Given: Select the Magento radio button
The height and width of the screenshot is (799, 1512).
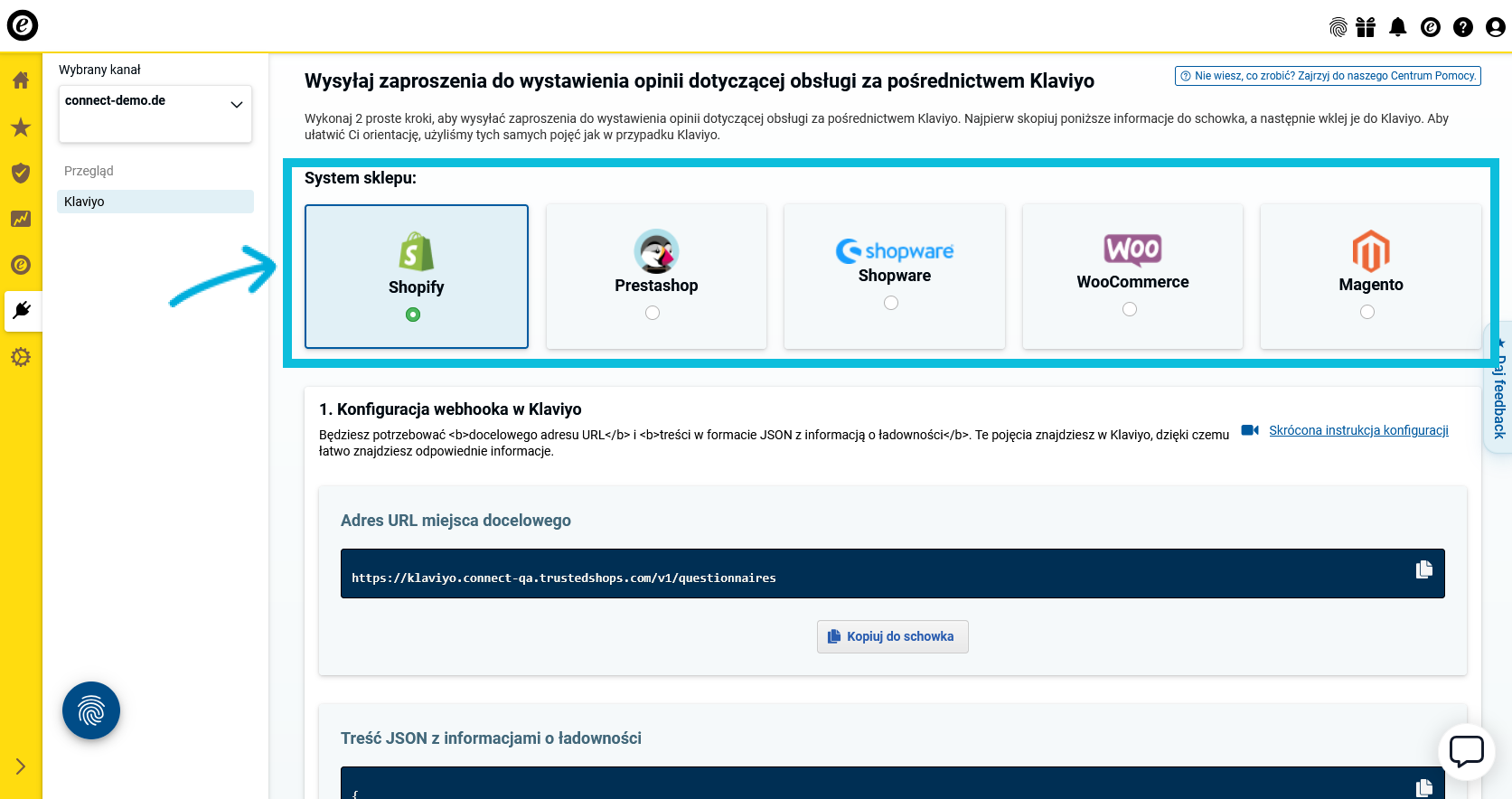Looking at the screenshot, I should click(1367, 312).
